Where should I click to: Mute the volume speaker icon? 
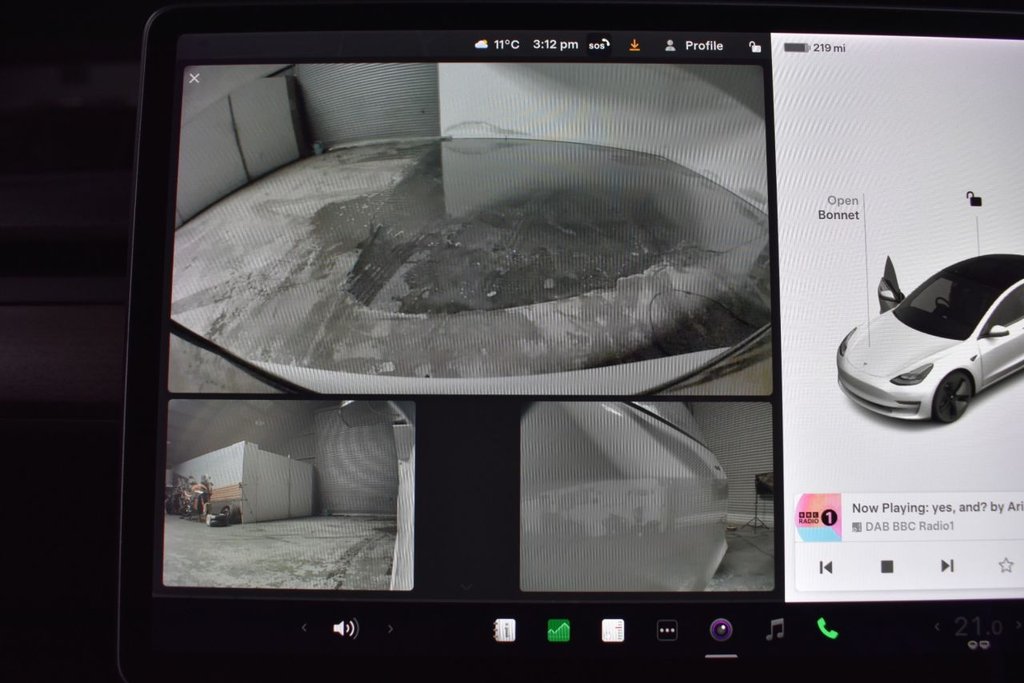tap(344, 628)
